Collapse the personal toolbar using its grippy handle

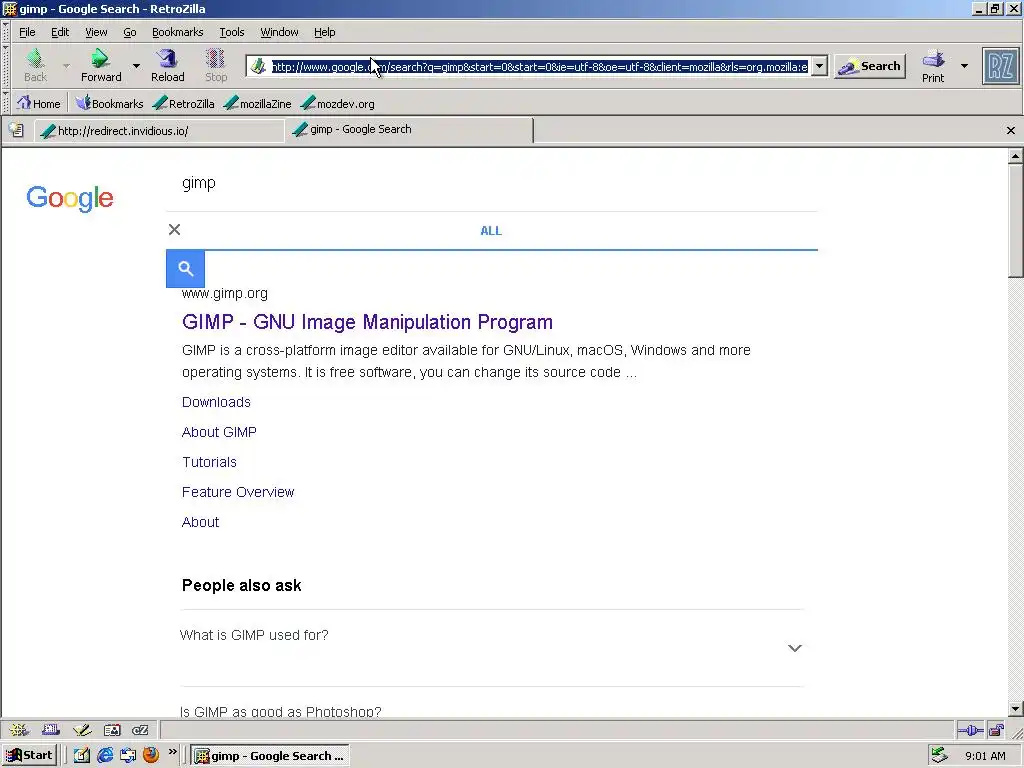[6, 103]
